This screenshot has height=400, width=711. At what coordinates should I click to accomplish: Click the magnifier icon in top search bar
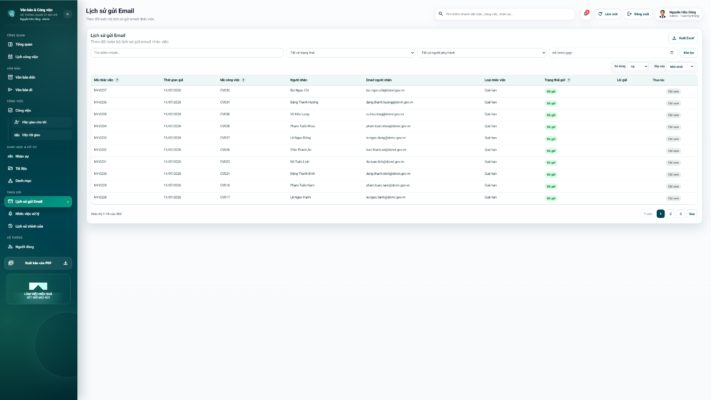point(440,14)
